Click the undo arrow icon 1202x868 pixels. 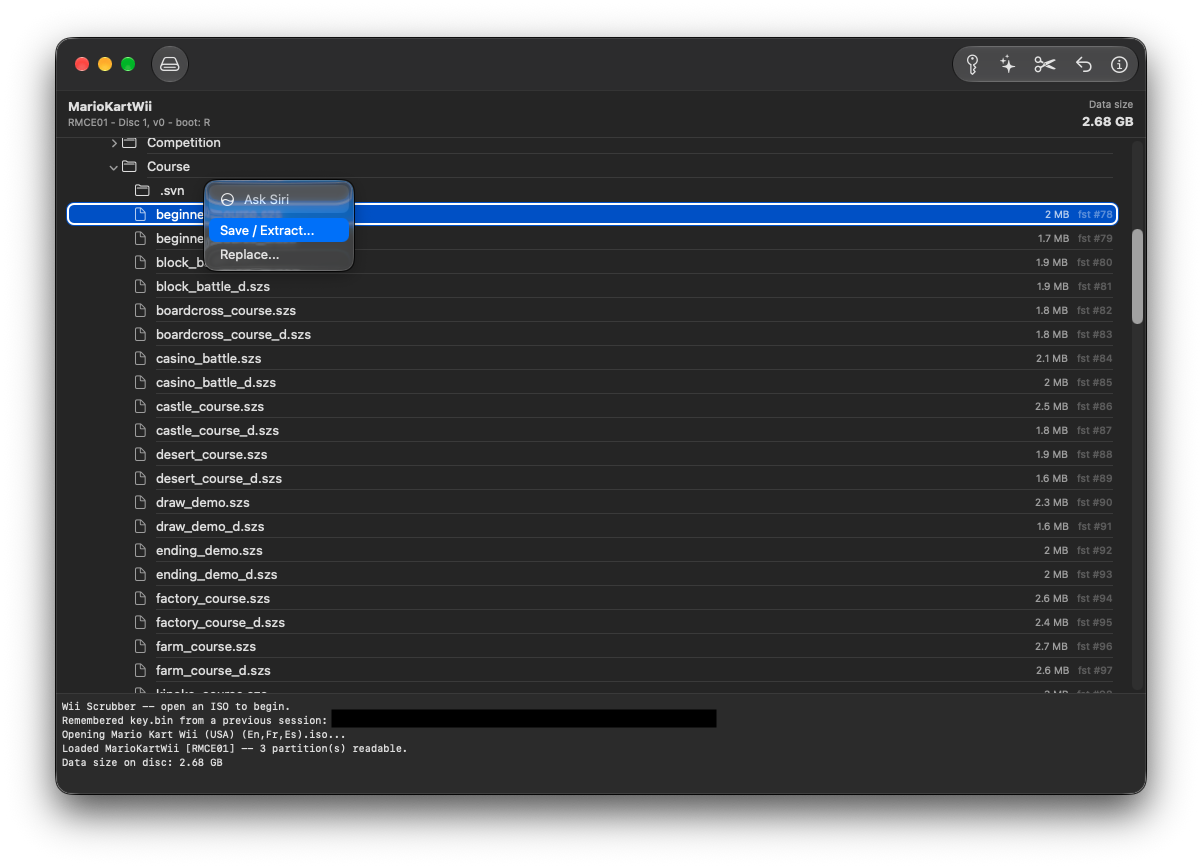pyautogui.click(x=1083, y=65)
